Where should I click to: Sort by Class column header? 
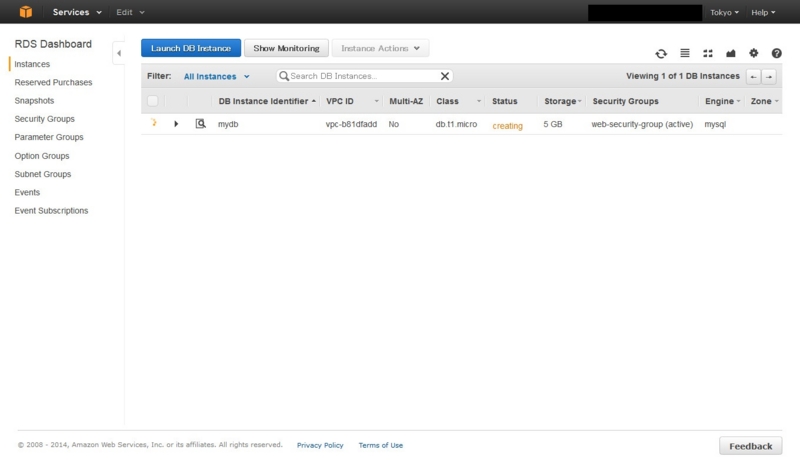click(458, 101)
